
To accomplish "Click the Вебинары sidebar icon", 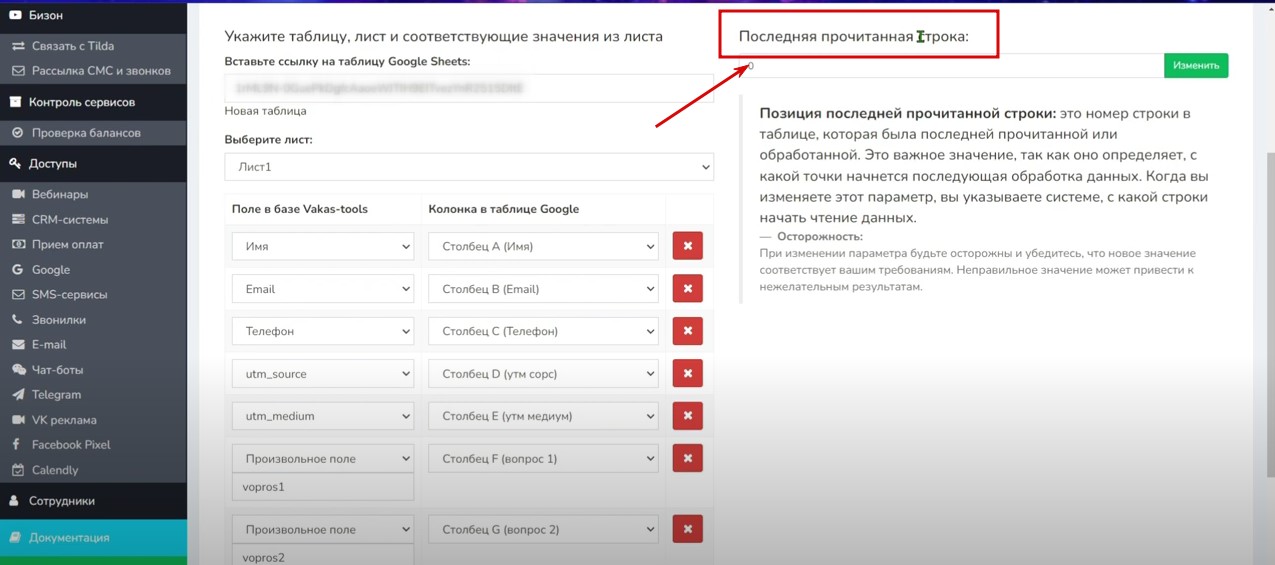I will coord(18,194).
